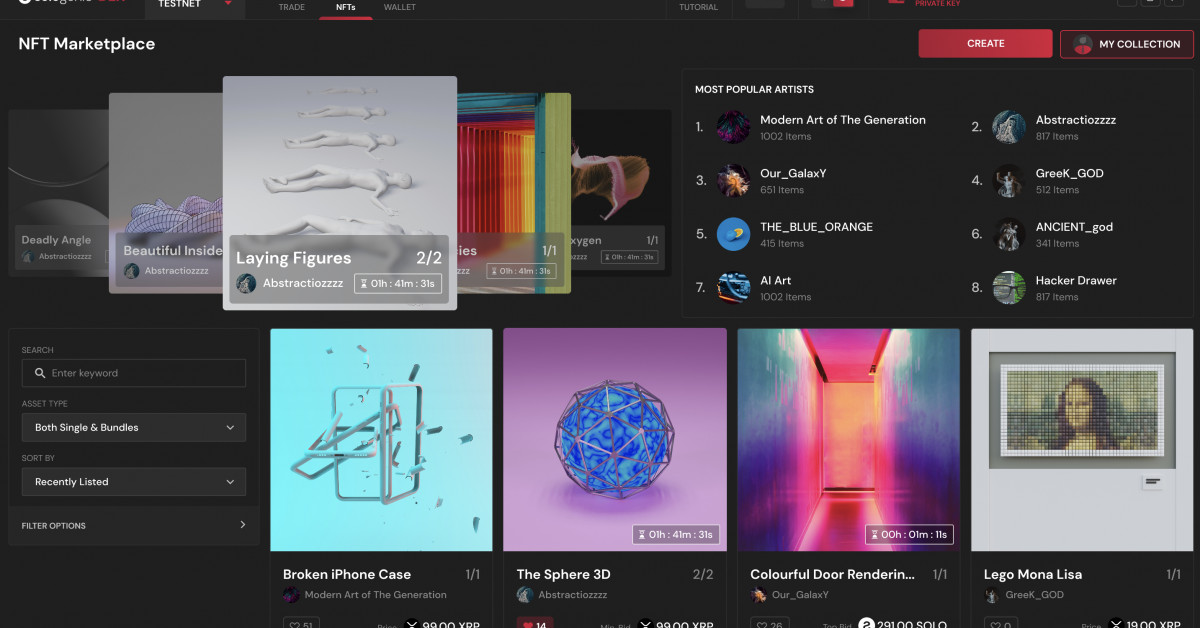The image size is (1200, 628).
Task: Open Lego Mona Lisa artwork thumbnail
Action: 1082,440
